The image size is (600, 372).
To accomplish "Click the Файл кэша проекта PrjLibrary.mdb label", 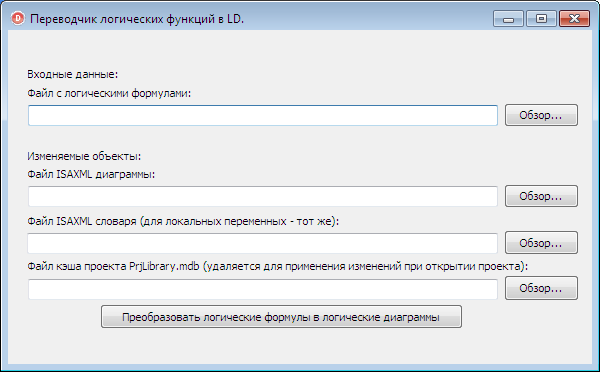I will point(277,266).
